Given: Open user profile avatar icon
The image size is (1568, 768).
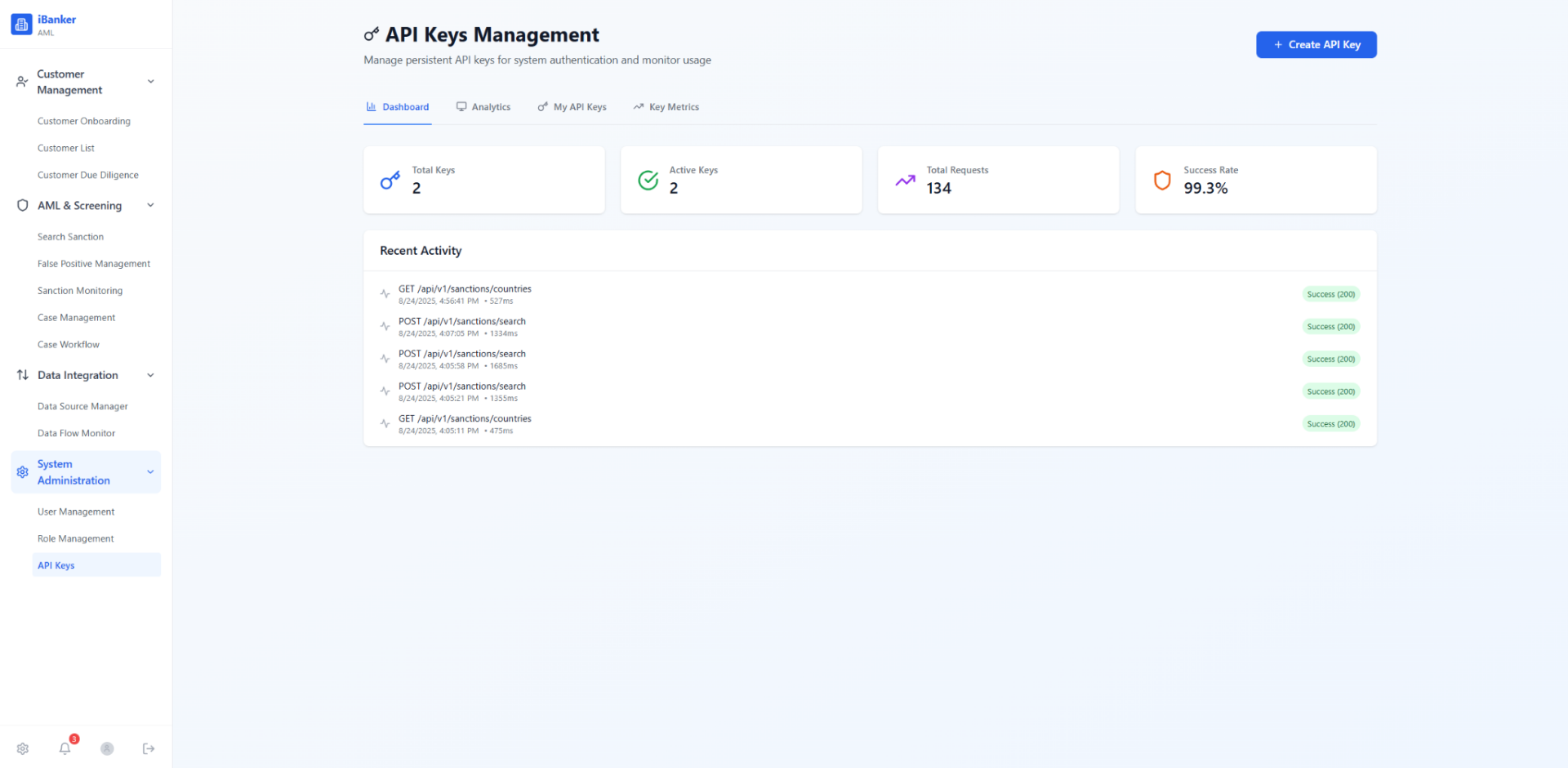Looking at the screenshot, I should [107, 748].
